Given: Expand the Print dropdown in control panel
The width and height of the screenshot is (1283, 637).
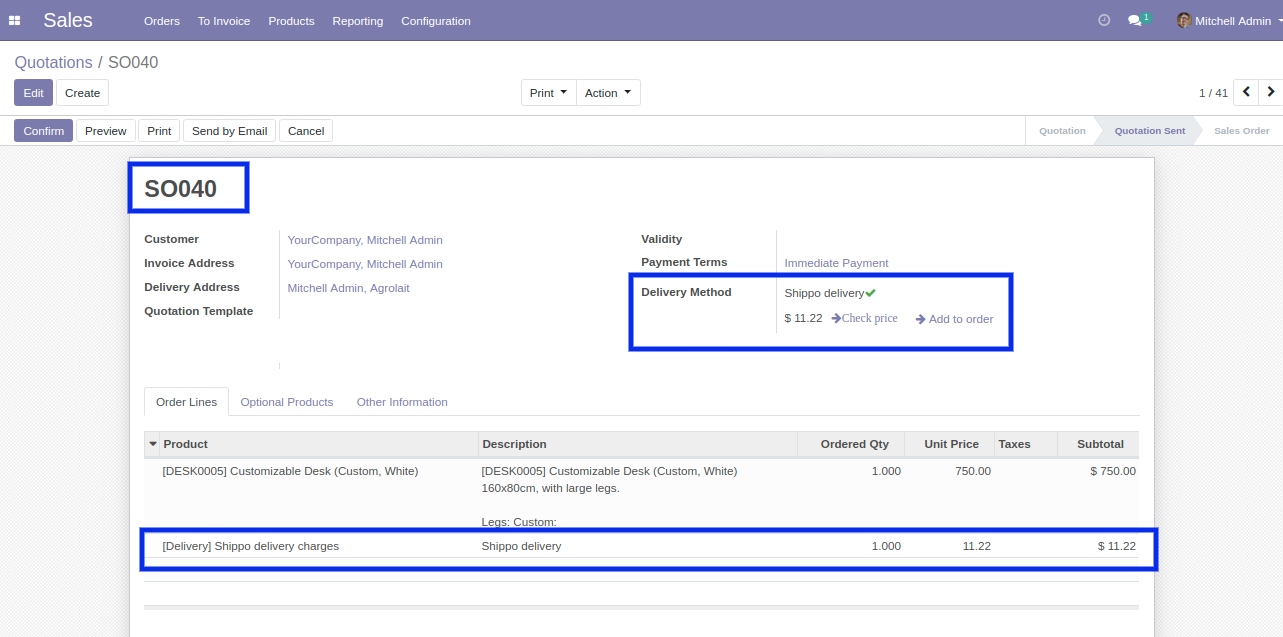Looking at the screenshot, I should 548,93.
